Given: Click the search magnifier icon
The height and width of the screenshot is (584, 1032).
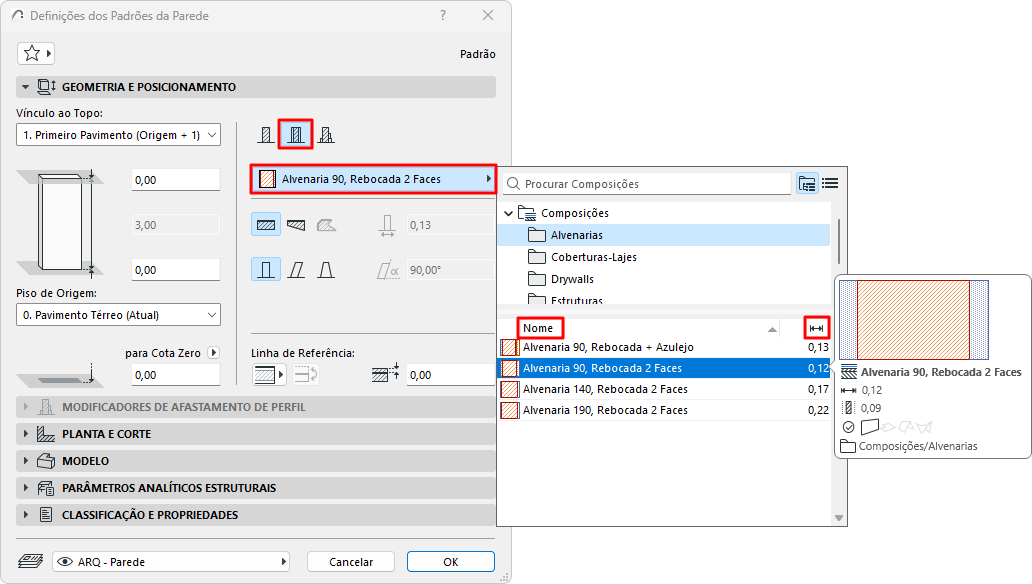Looking at the screenshot, I should (513, 184).
